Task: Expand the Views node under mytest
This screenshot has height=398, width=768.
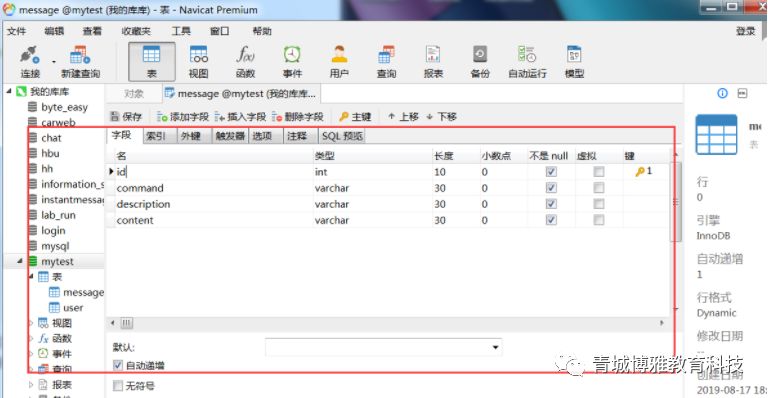Action: click(x=31, y=323)
